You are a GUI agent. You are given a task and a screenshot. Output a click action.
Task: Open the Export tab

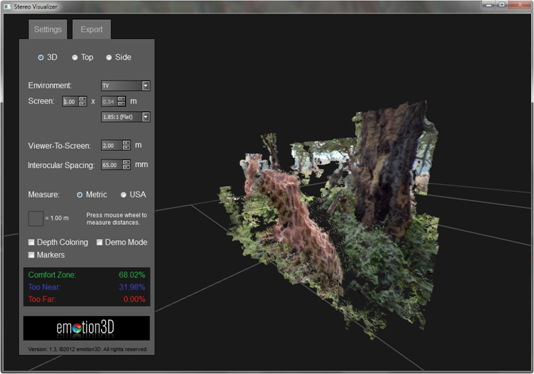click(x=92, y=29)
